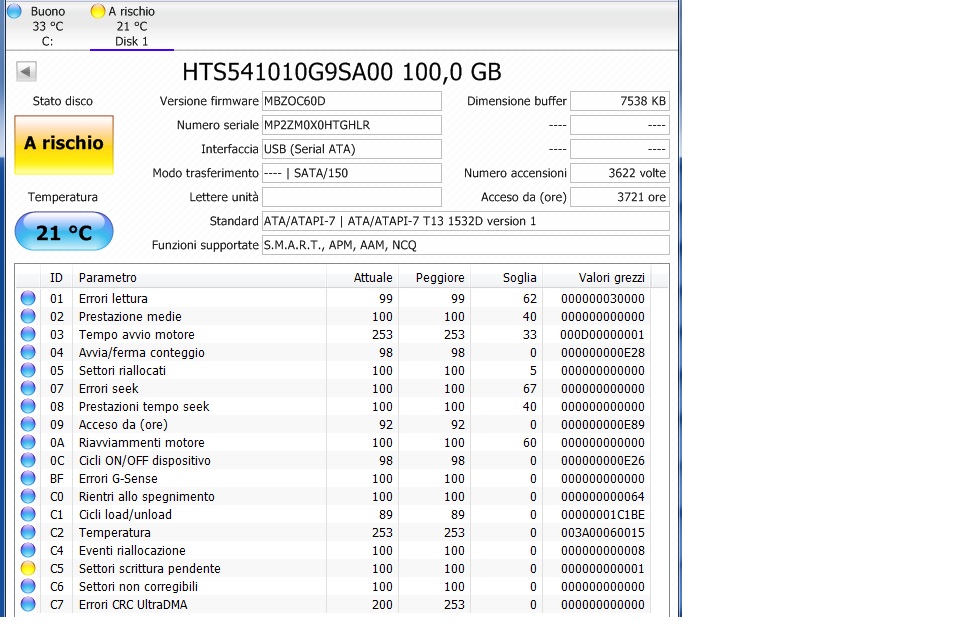Click the firmware version field MBZOC60D

(x=351, y=101)
